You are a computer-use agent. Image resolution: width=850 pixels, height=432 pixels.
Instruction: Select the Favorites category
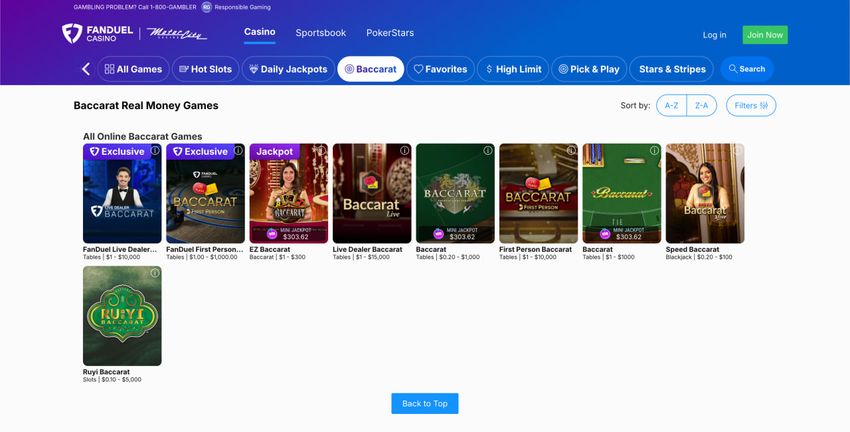(x=440, y=69)
